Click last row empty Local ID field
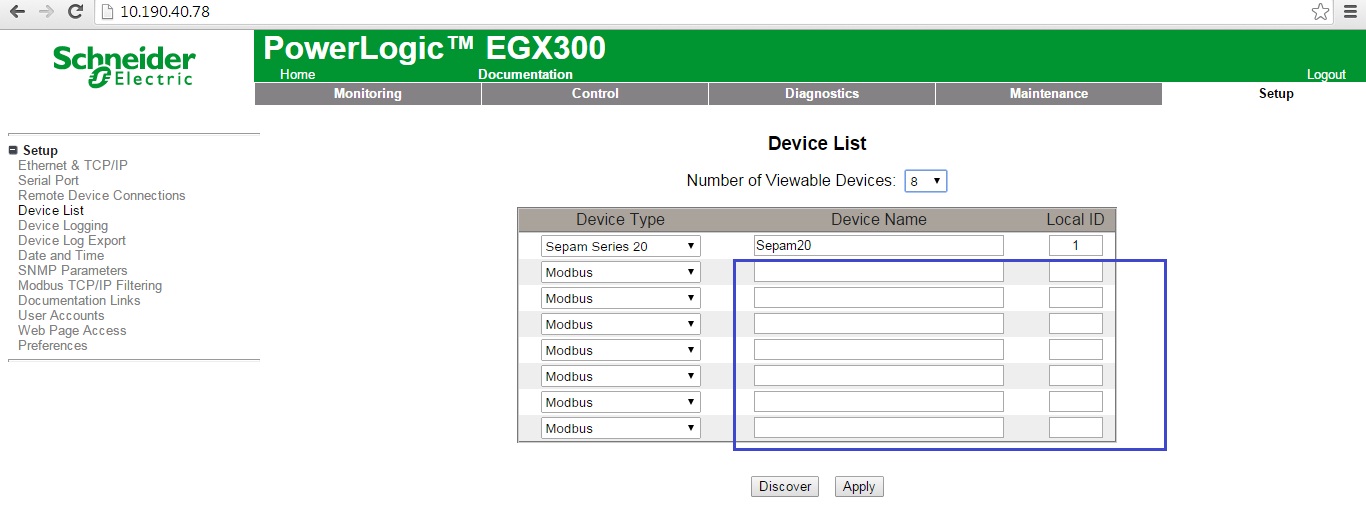Image resolution: width=1366 pixels, height=514 pixels. (1076, 428)
